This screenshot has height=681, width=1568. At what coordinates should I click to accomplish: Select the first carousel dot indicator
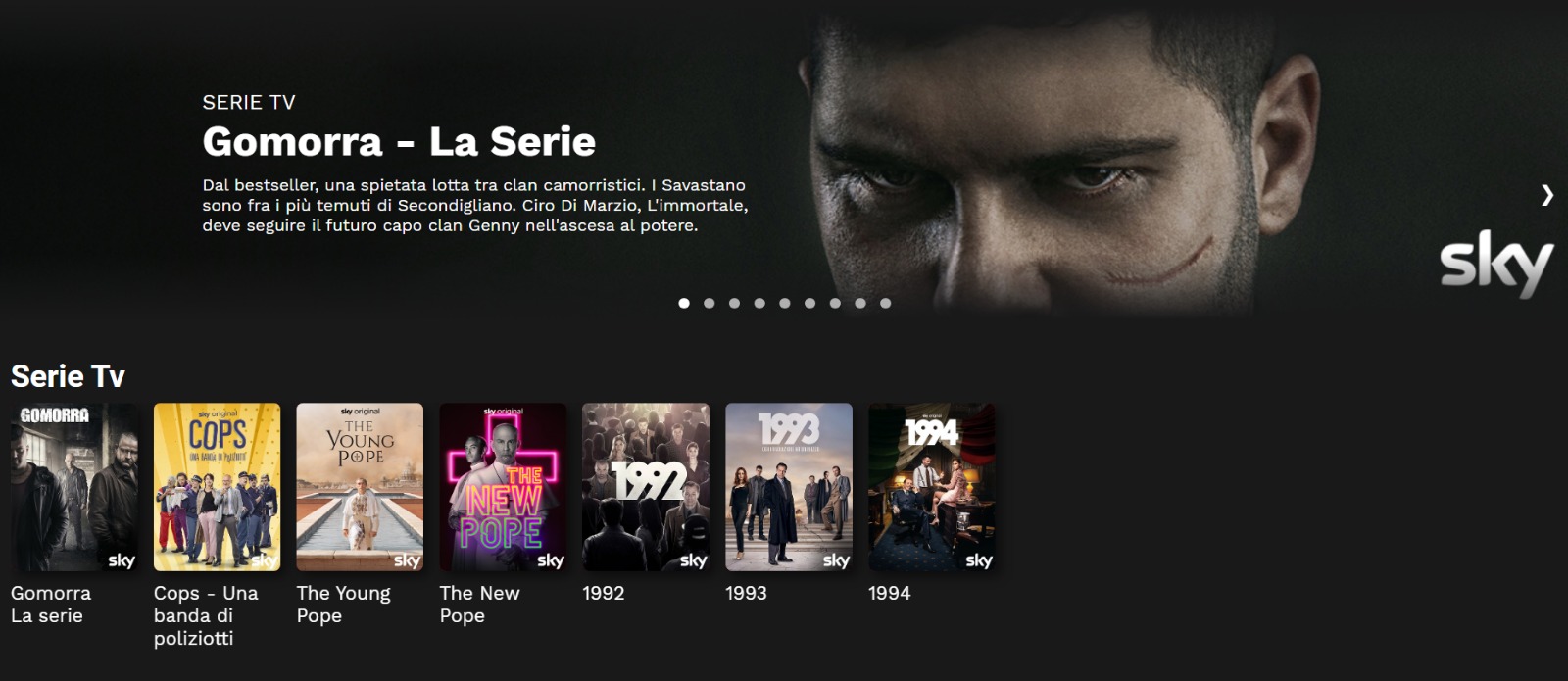point(684,303)
